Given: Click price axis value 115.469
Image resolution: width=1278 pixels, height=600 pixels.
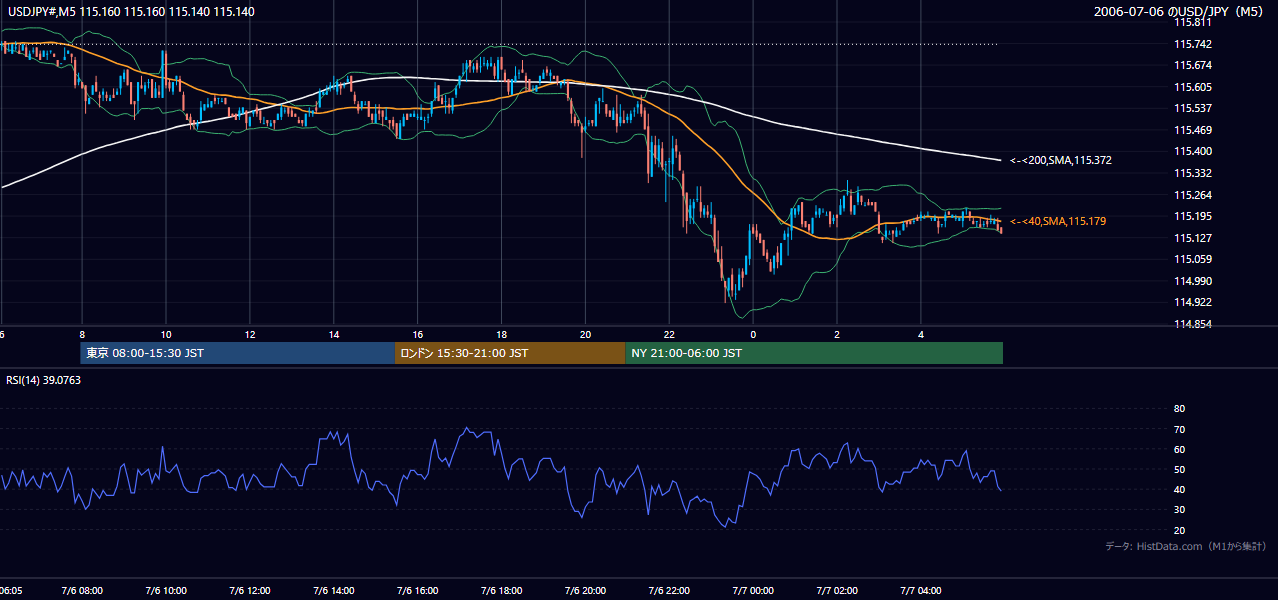Looking at the screenshot, I should pyautogui.click(x=1194, y=130).
